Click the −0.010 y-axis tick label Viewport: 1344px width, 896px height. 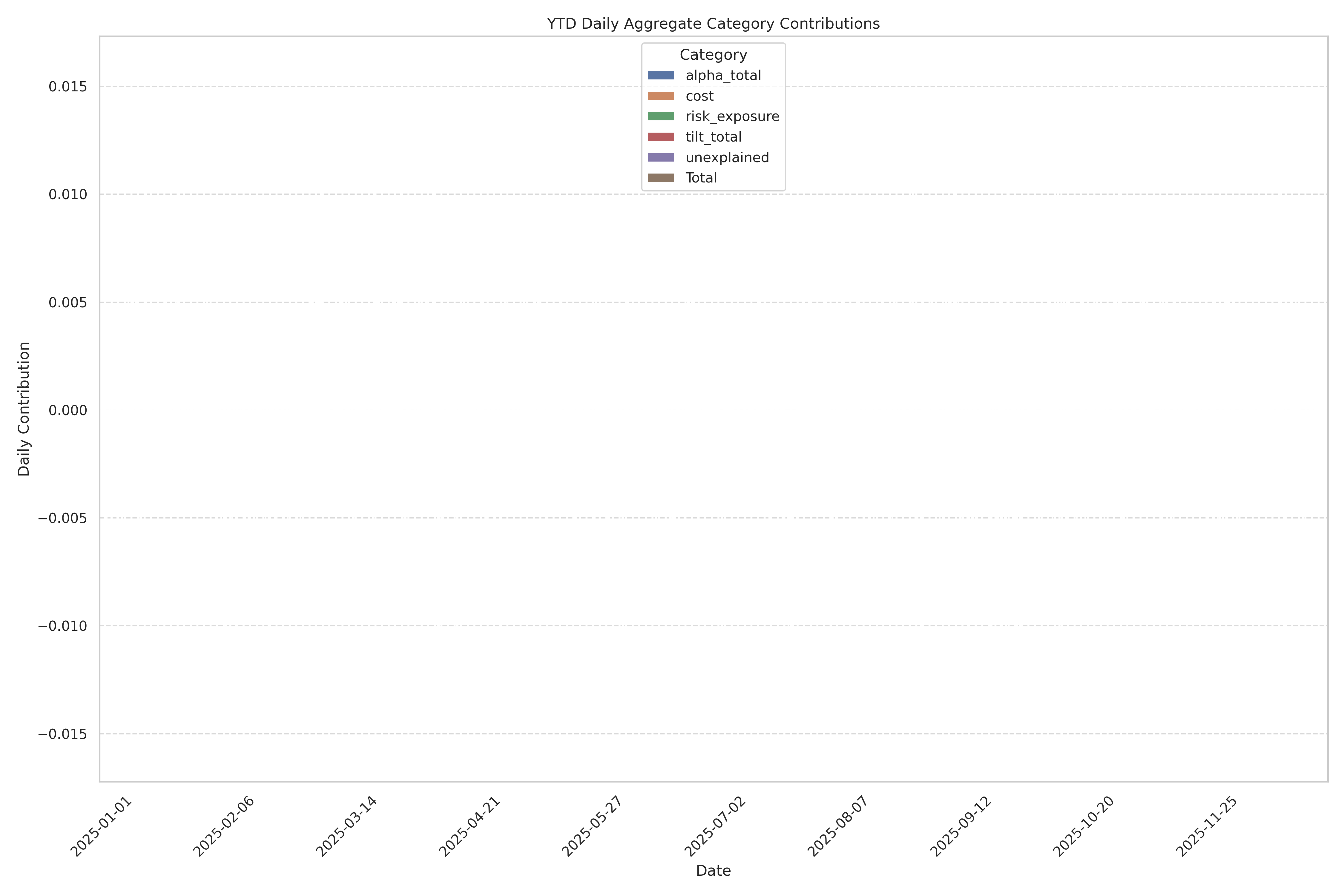pos(63,626)
